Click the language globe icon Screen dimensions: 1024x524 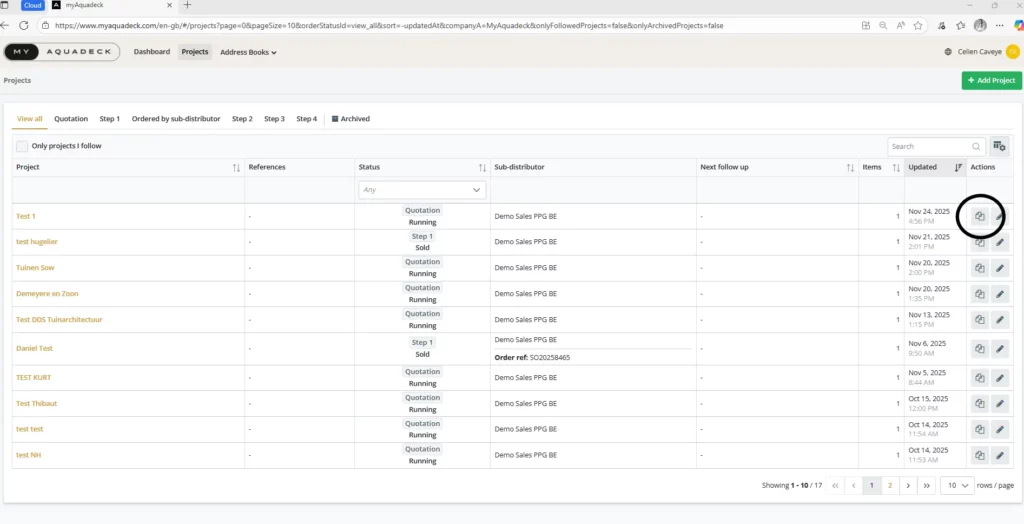click(948, 52)
